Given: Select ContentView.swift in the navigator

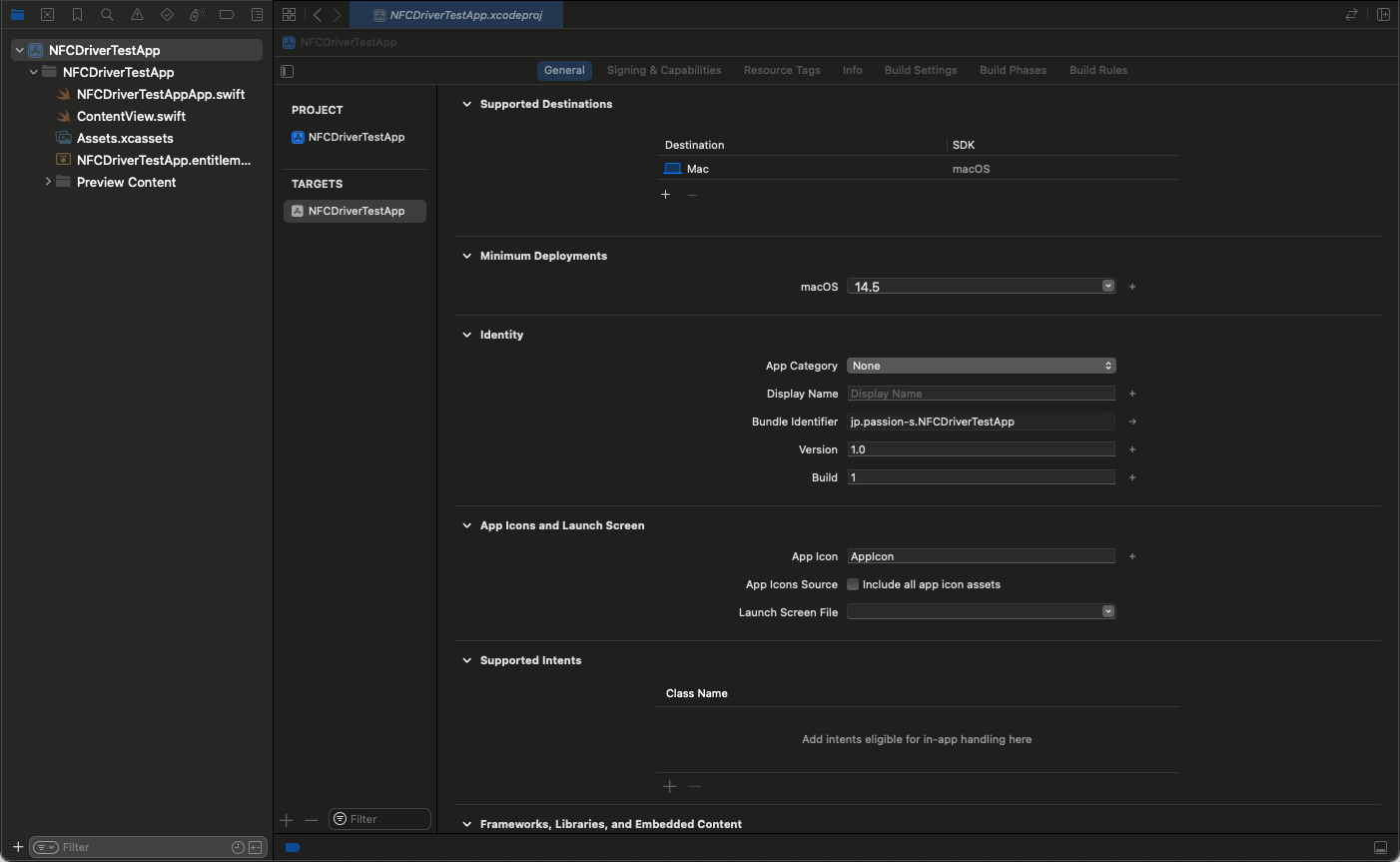Looking at the screenshot, I should point(131,117).
